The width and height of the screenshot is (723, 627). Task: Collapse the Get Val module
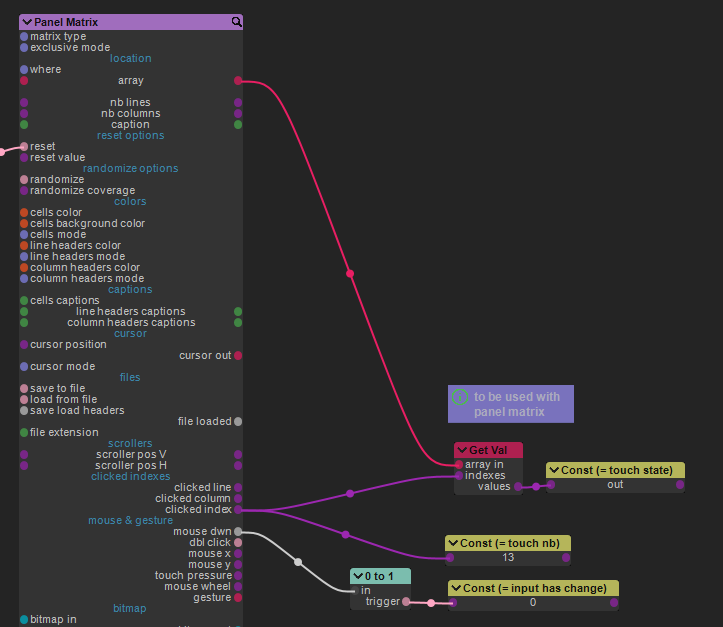click(x=462, y=450)
